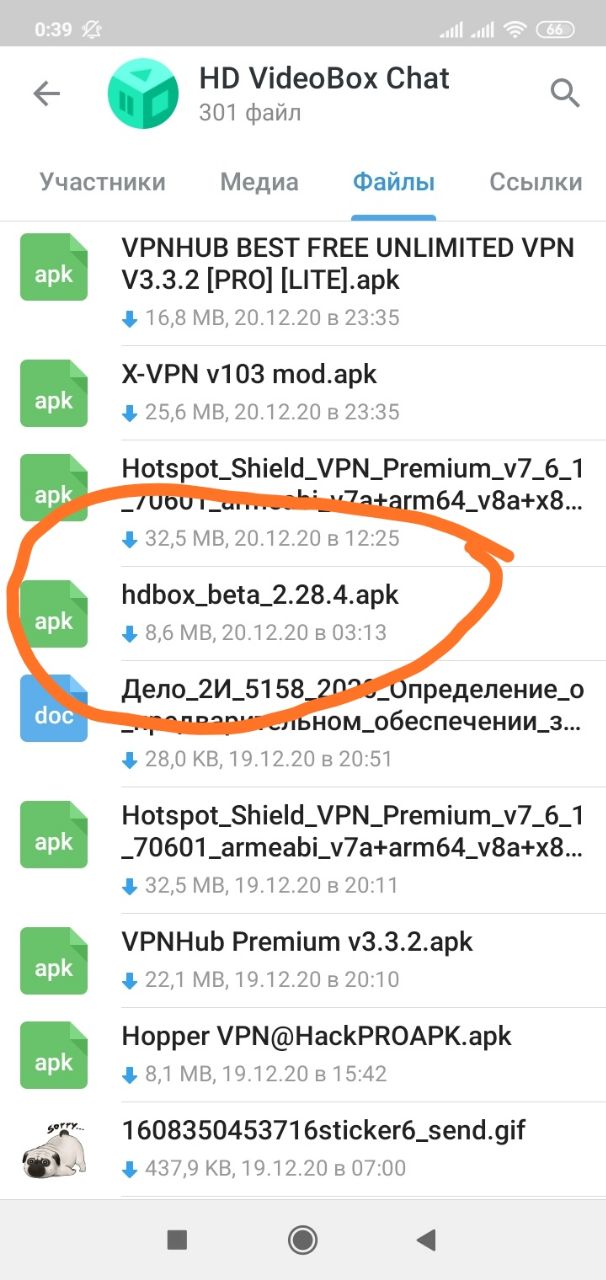
Task: Tap apk icon of X-VPN v103 mod
Action: pyautogui.click(x=54, y=393)
